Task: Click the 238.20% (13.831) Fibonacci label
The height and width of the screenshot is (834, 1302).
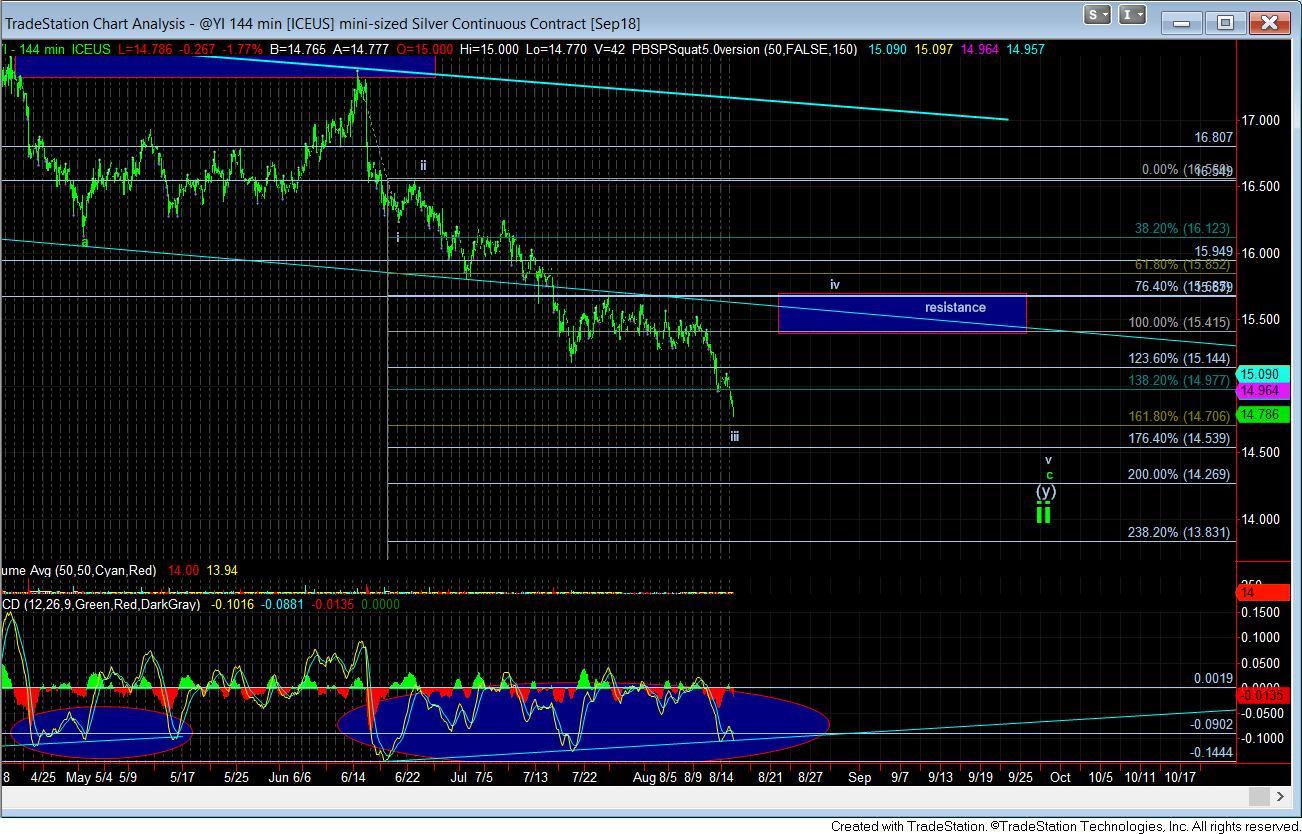Action: (x=1178, y=532)
